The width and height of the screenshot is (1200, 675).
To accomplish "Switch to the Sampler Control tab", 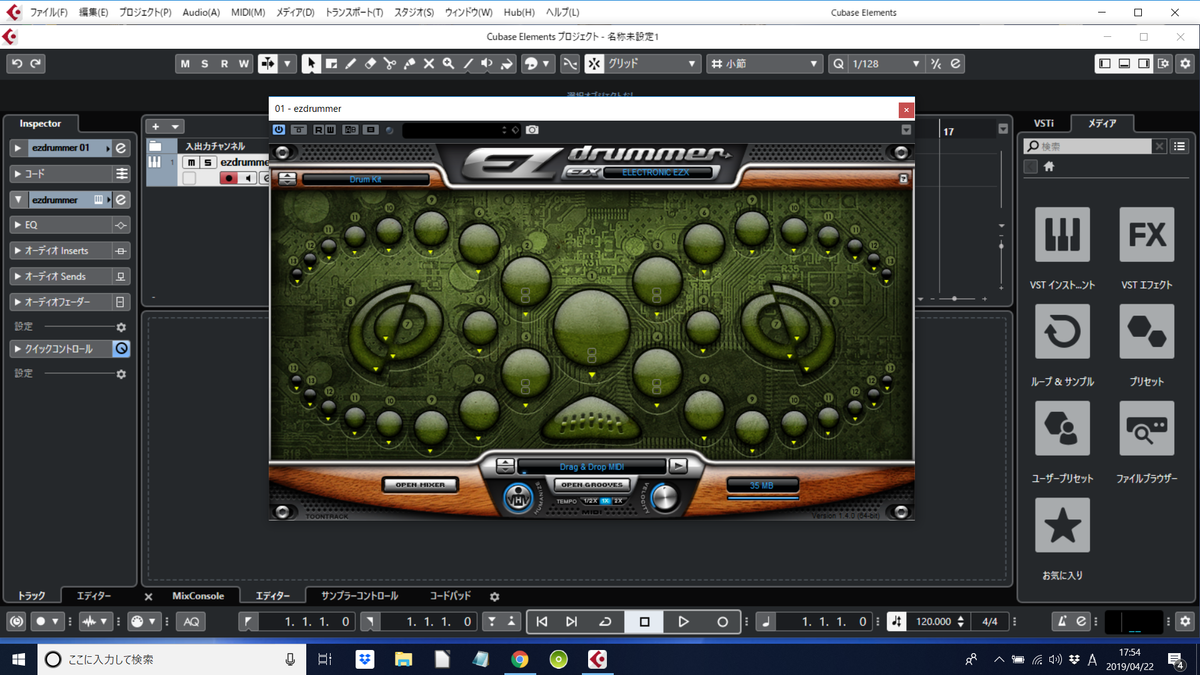I will tap(359, 596).
